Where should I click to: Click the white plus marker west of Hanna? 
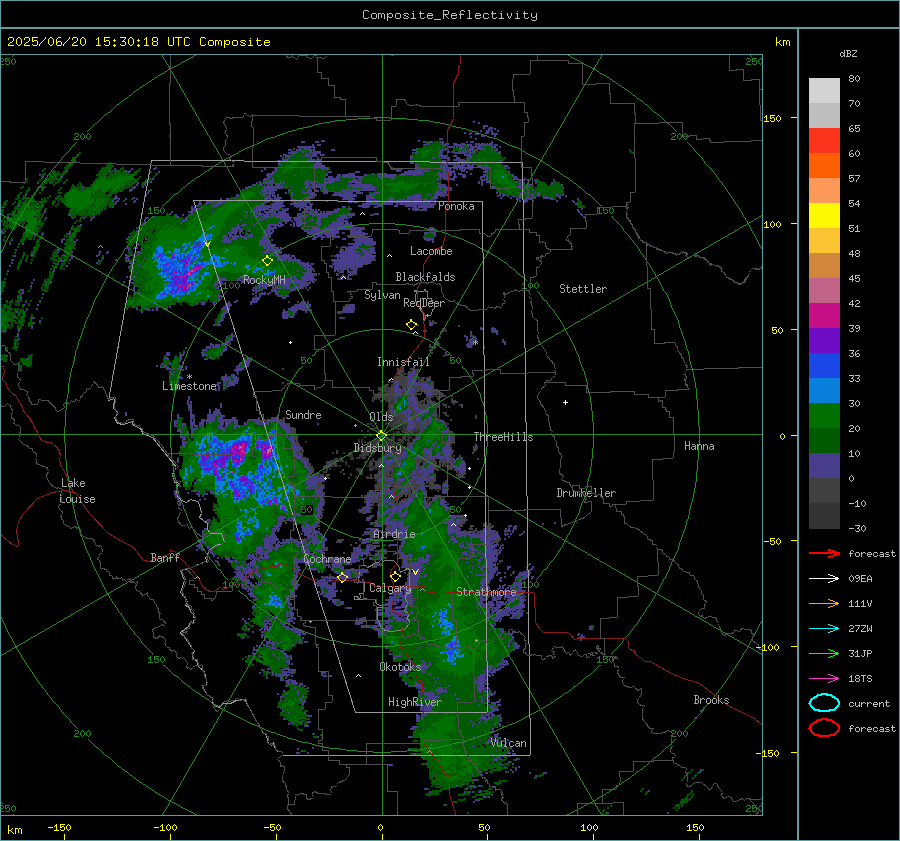click(565, 402)
